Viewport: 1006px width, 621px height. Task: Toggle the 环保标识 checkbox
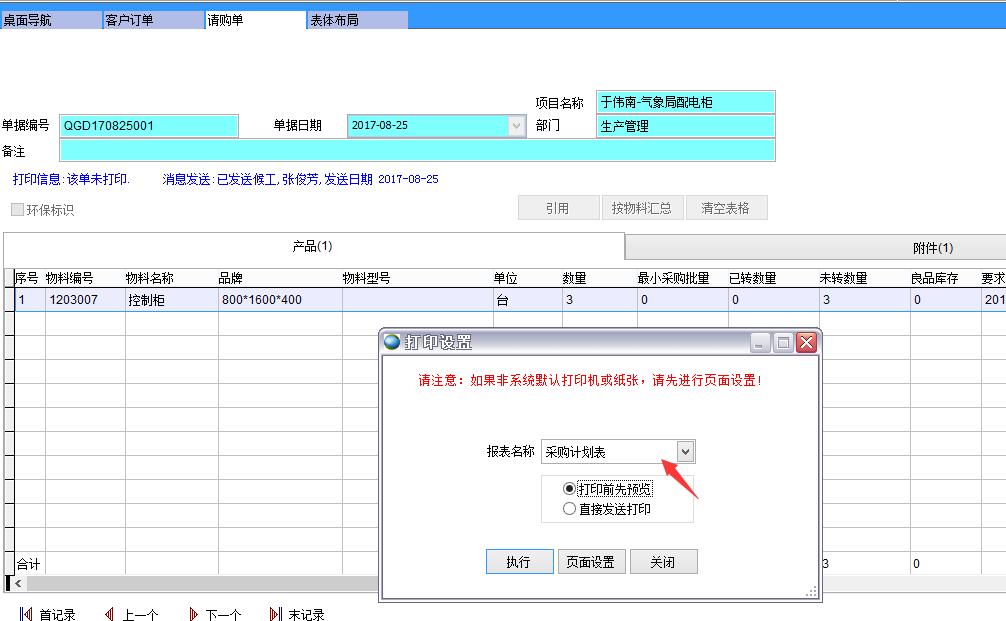tap(17, 210)
